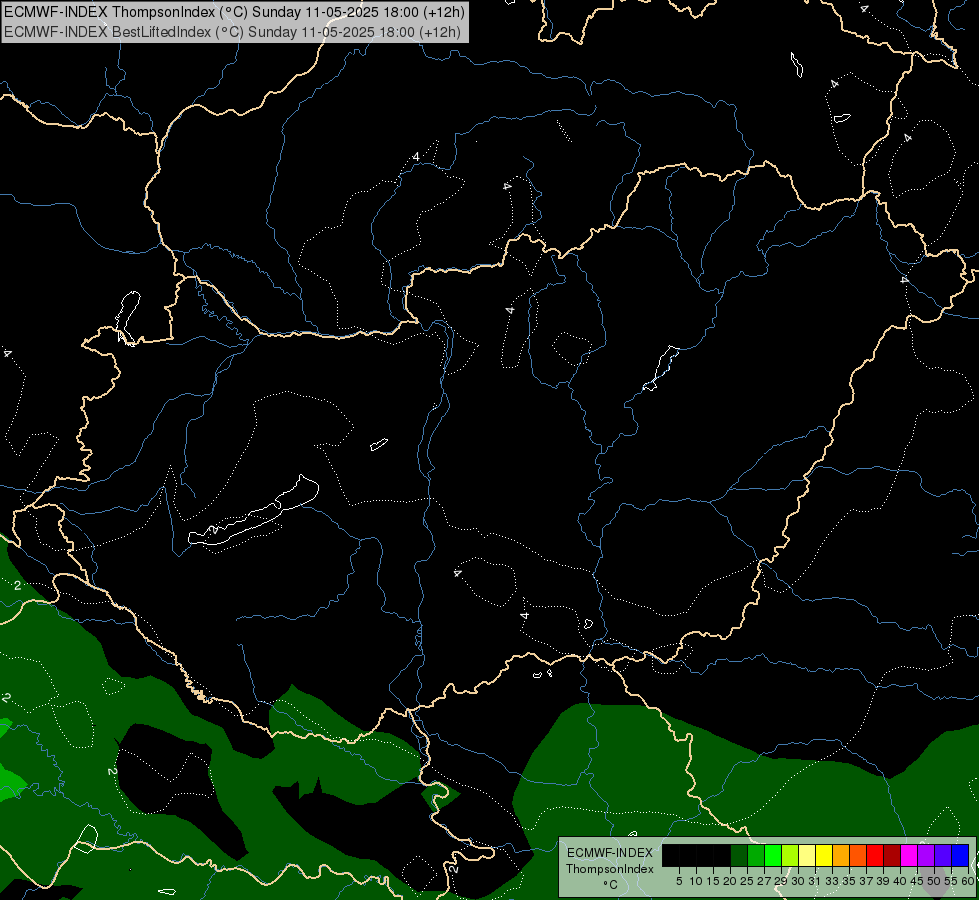Click the legend tick value 60

[x=968, y=881]
